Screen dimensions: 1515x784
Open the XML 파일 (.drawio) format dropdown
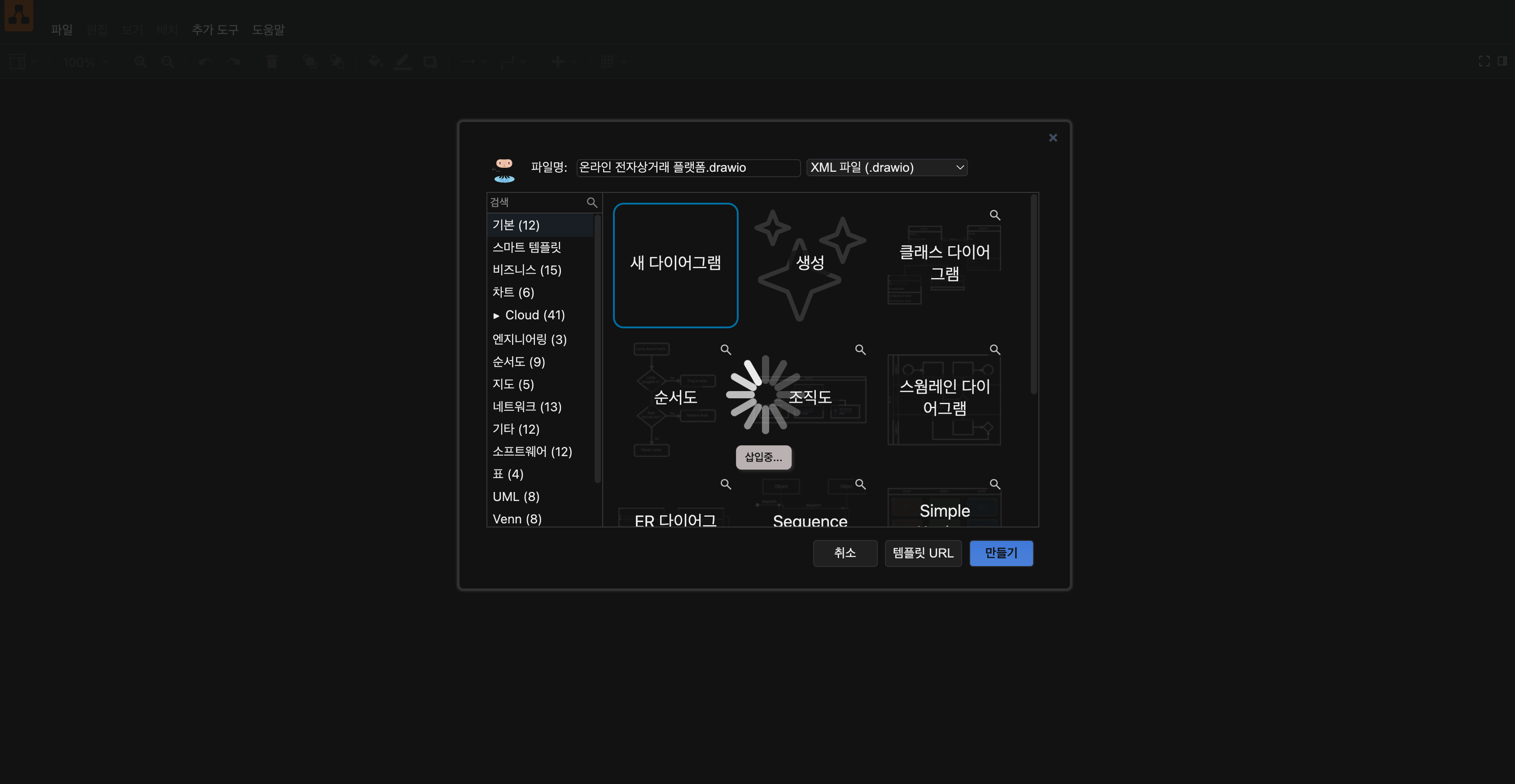886,167
